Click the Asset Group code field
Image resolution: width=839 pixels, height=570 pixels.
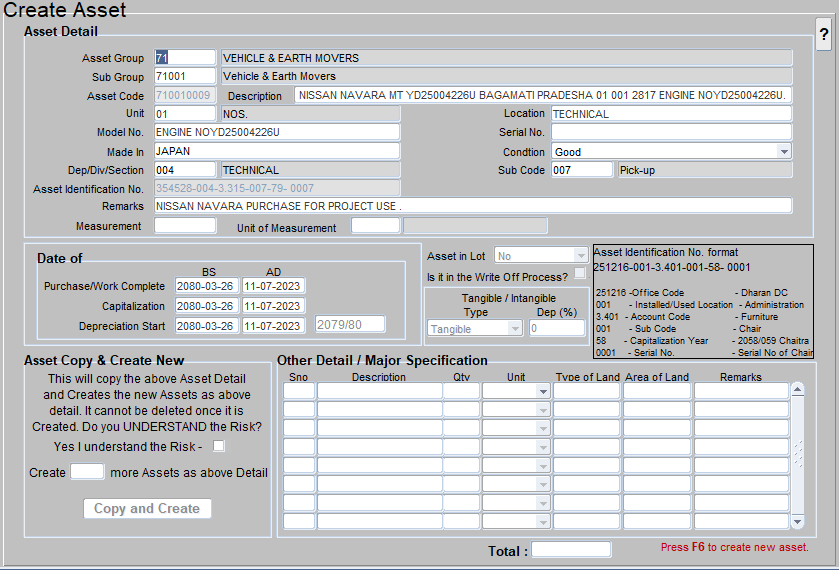tap(185, 58)
